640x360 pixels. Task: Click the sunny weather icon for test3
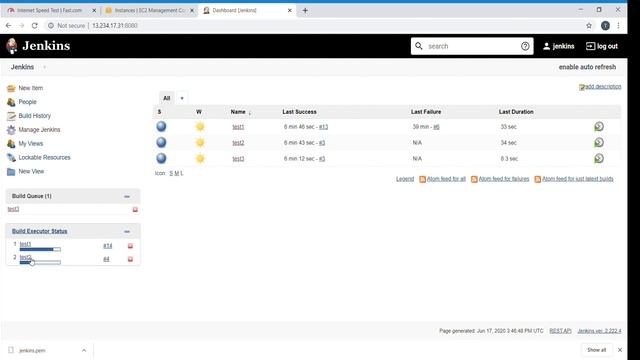(200, 158)
